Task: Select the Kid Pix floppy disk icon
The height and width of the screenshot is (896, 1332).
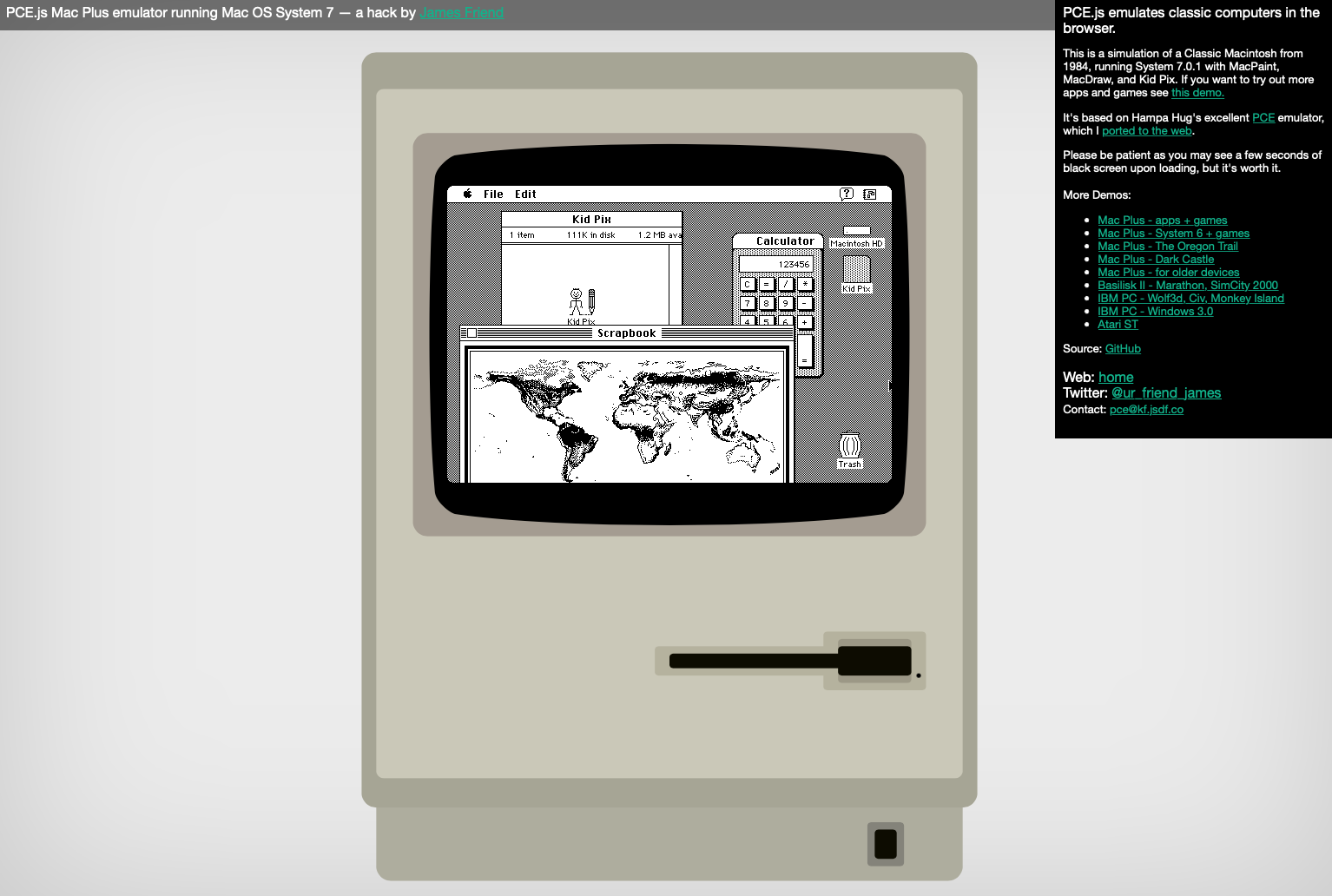Action: pos(856,270)
